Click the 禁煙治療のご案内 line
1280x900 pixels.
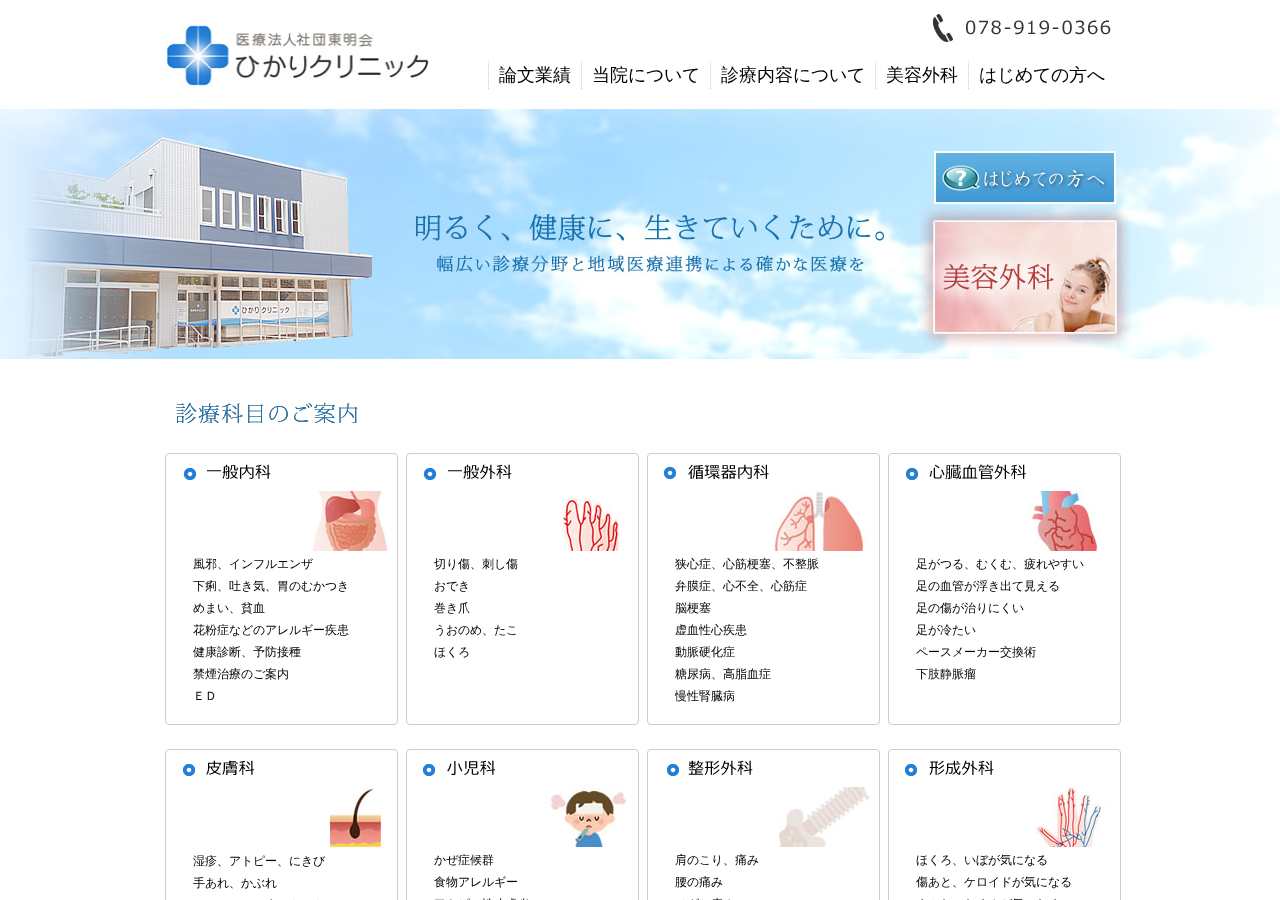pos(241,674)
